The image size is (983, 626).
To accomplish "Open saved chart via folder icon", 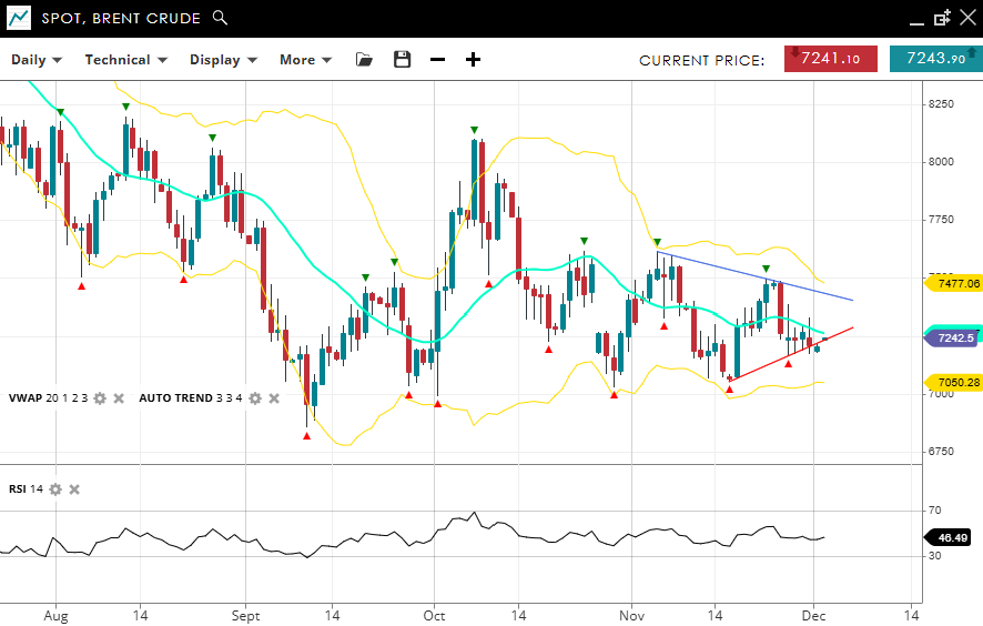I will tap(364, 60).
